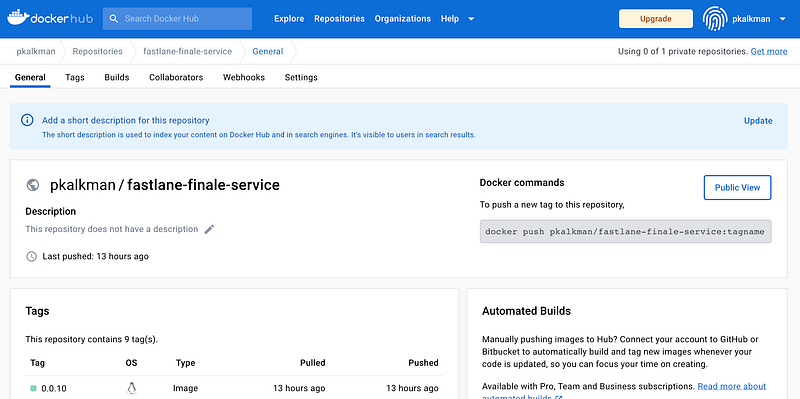Open Repositories in the top navigation
This screenshot has width=800, height=399.
pos(339,19)
